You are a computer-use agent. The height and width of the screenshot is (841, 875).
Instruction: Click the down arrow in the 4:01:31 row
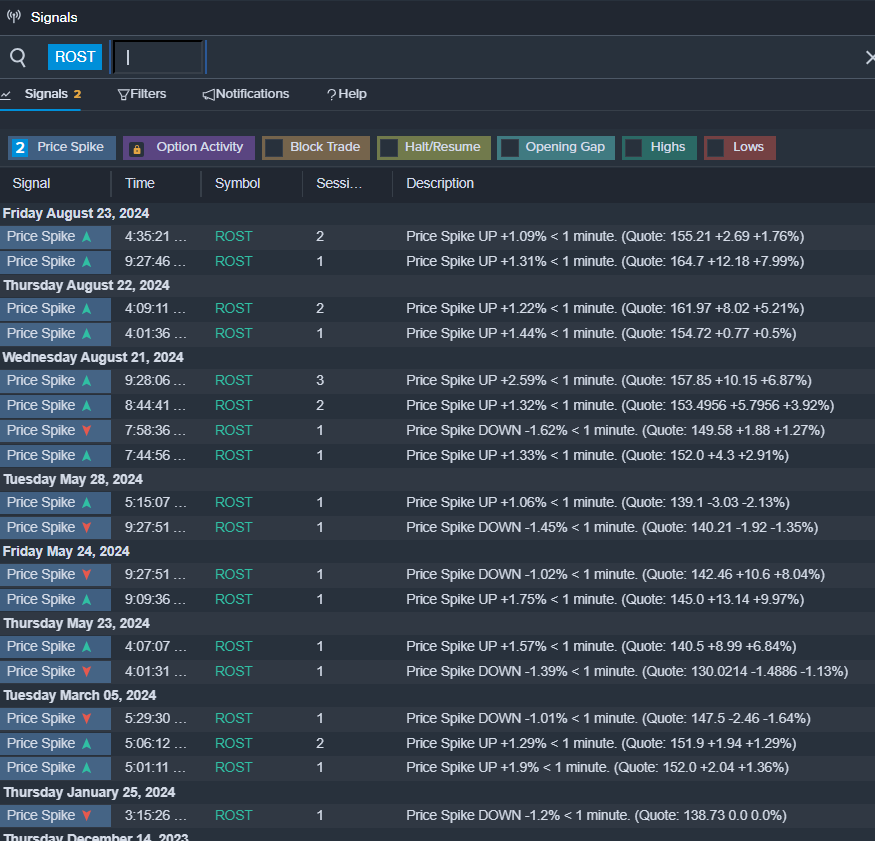point(86,671)
